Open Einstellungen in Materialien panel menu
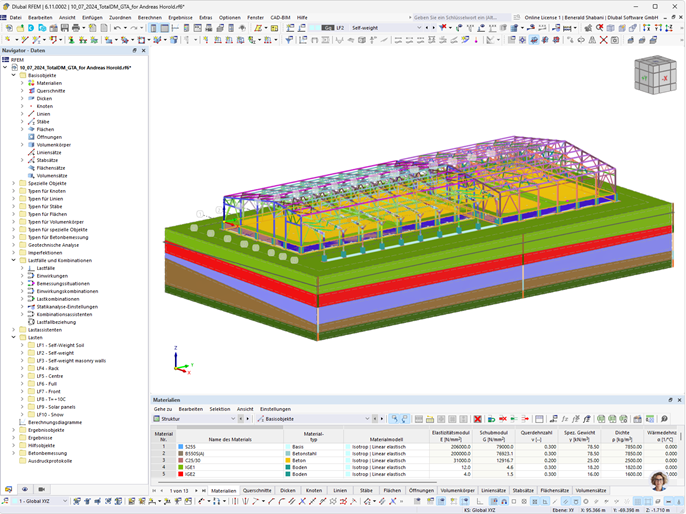 275,409
